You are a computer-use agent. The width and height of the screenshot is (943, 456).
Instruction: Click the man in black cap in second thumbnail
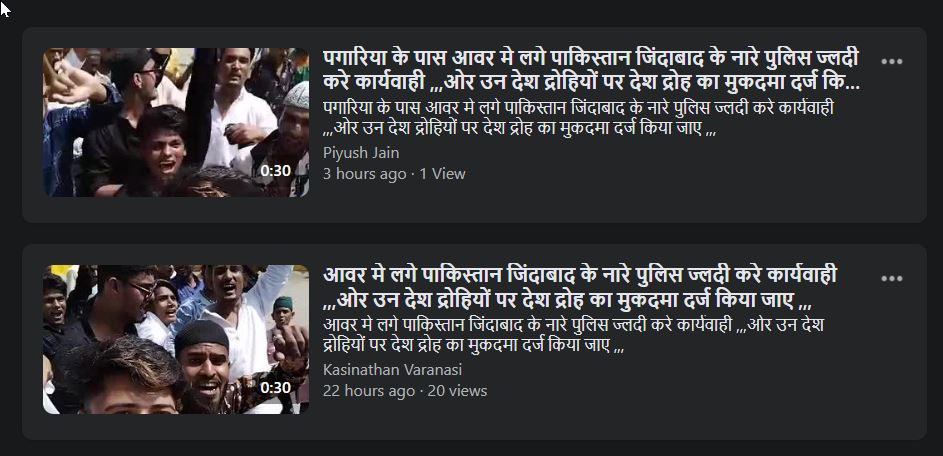point(204,367)
